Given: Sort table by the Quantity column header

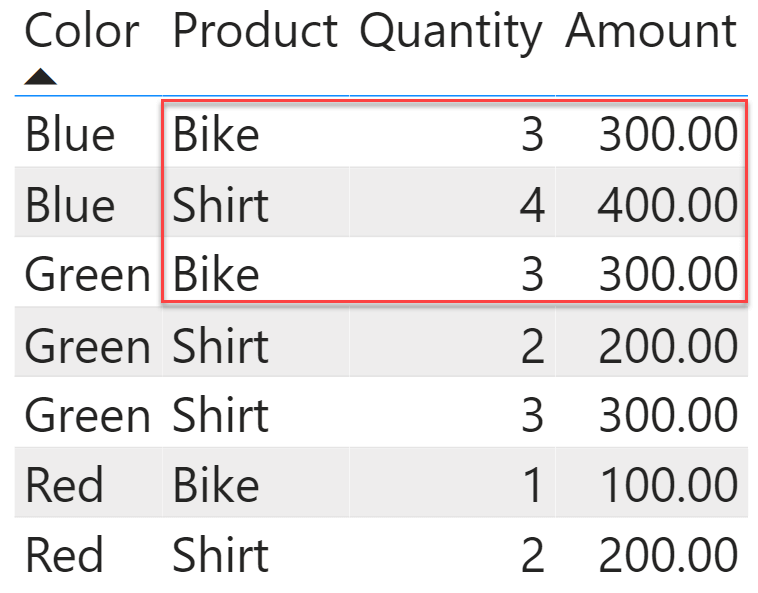Looking at the screenshot, I should click(x=451, y=34).
